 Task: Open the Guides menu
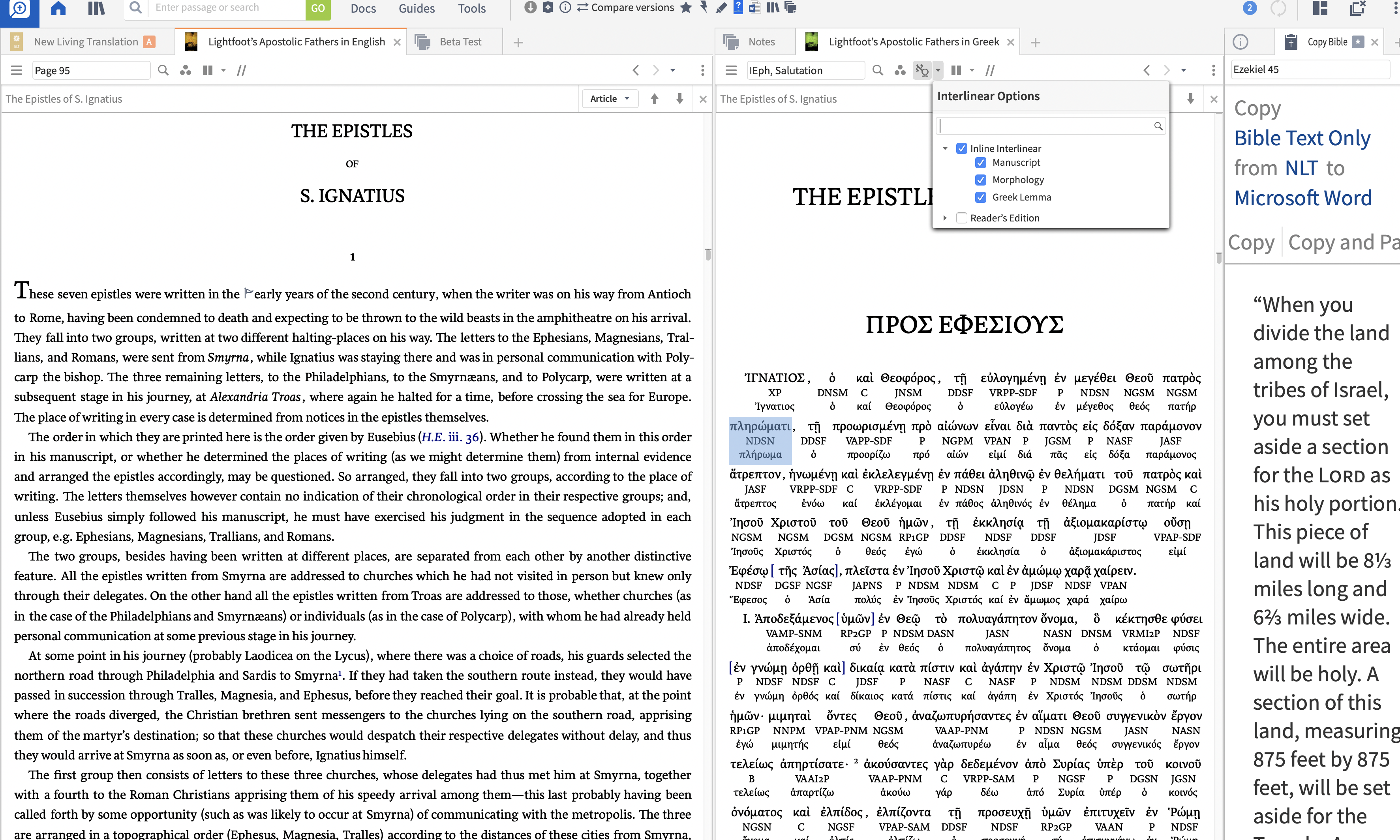tap(417, 9)
